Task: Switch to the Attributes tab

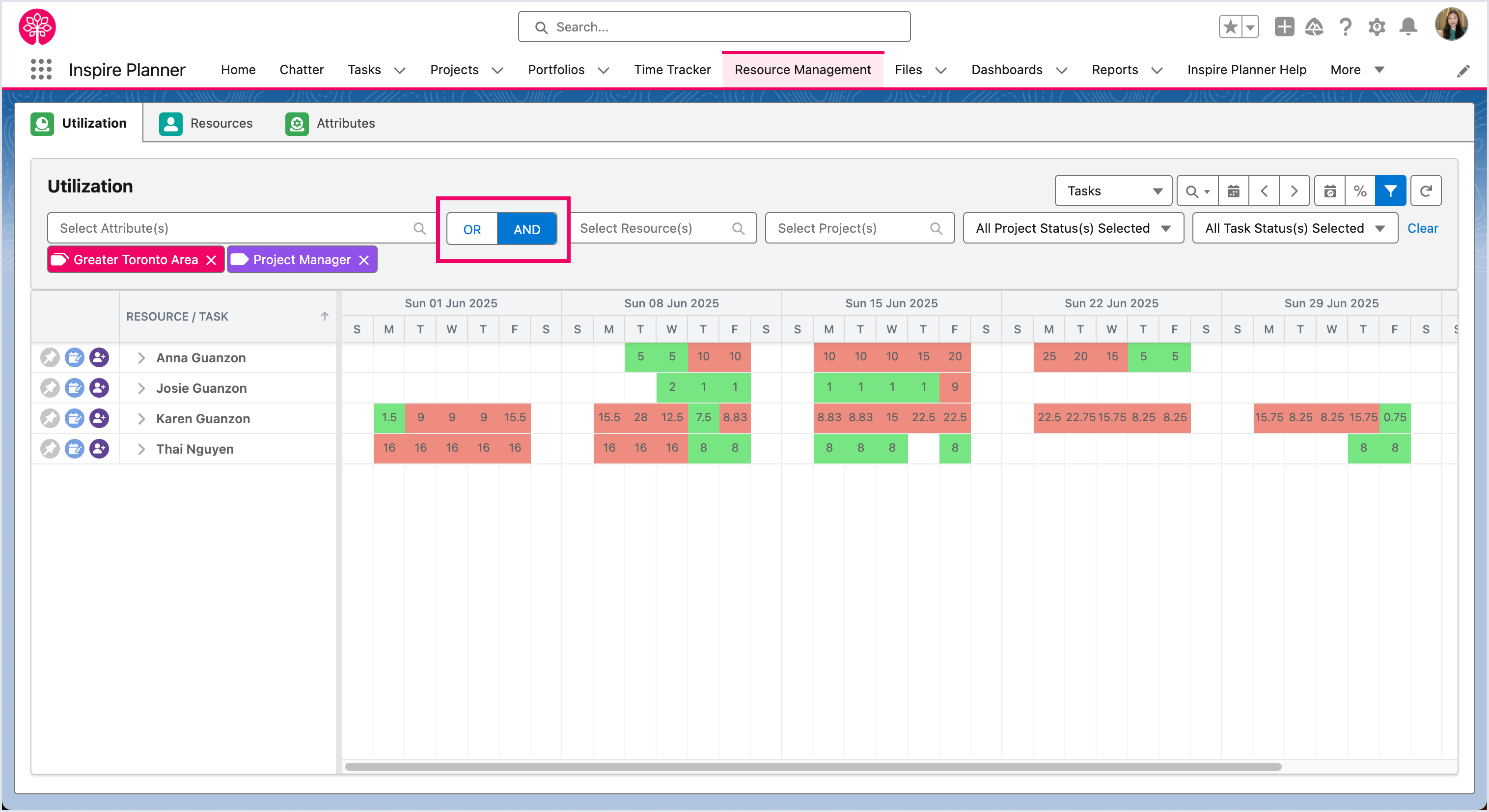Action: coord(330,123)
